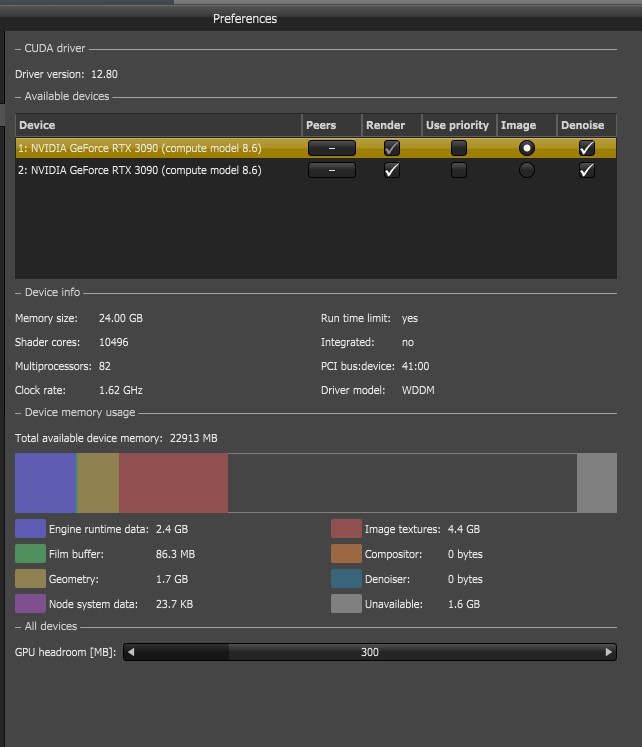Screen dimensions: 642x747
Task: Click the Image column header
Action: coord(527,125)
